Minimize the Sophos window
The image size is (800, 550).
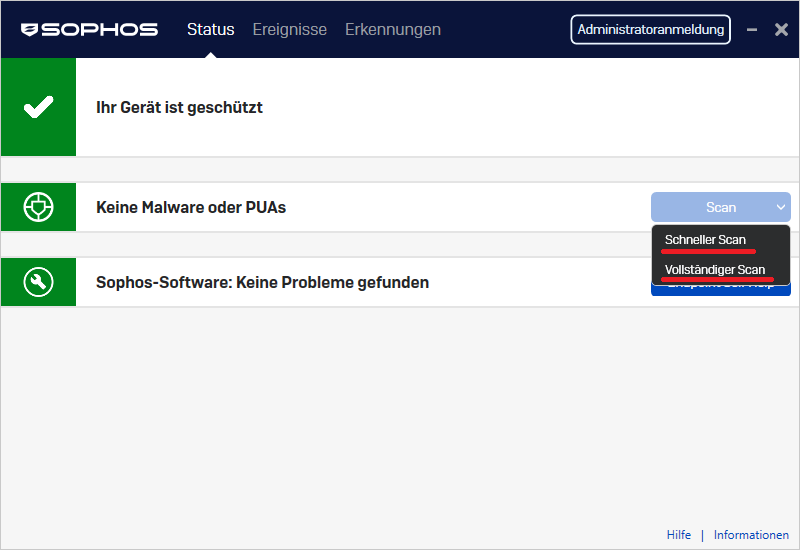coord(752,30)
